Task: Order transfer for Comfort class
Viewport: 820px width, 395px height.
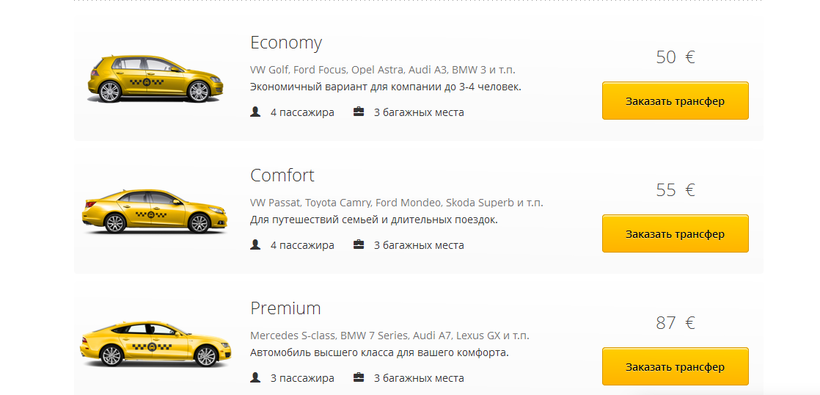Action: point(675,233)
